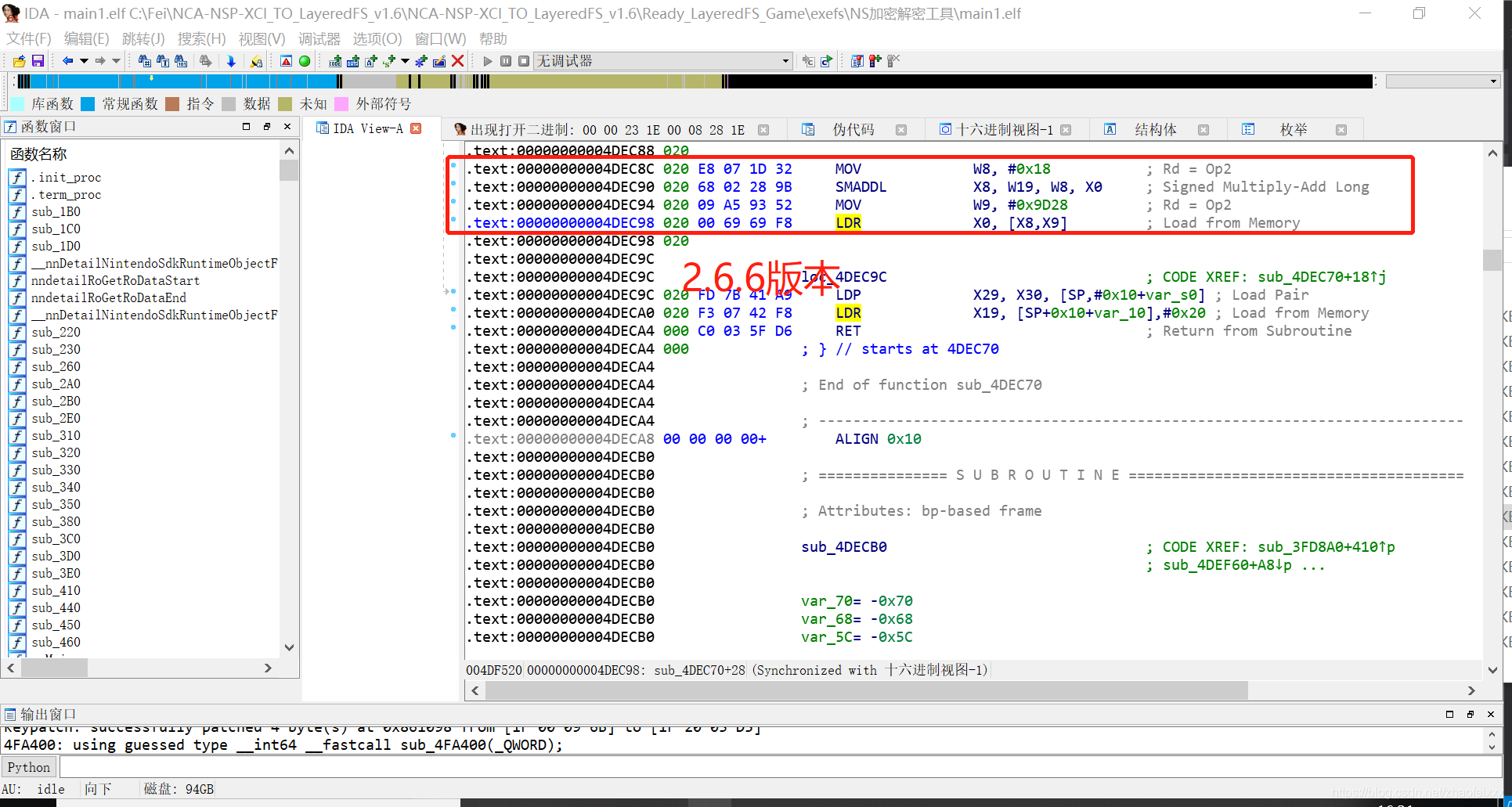Click the add code cross-reference icon
Screen dimensions: 1512x807
[x=335, y=61]
